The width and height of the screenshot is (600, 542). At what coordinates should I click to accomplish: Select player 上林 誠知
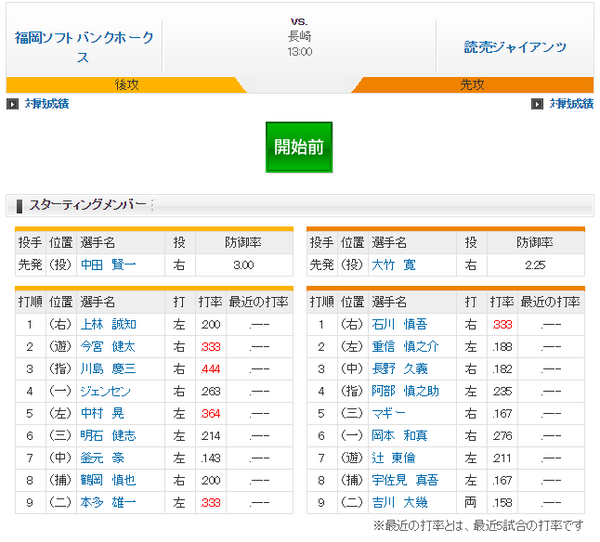108,325
